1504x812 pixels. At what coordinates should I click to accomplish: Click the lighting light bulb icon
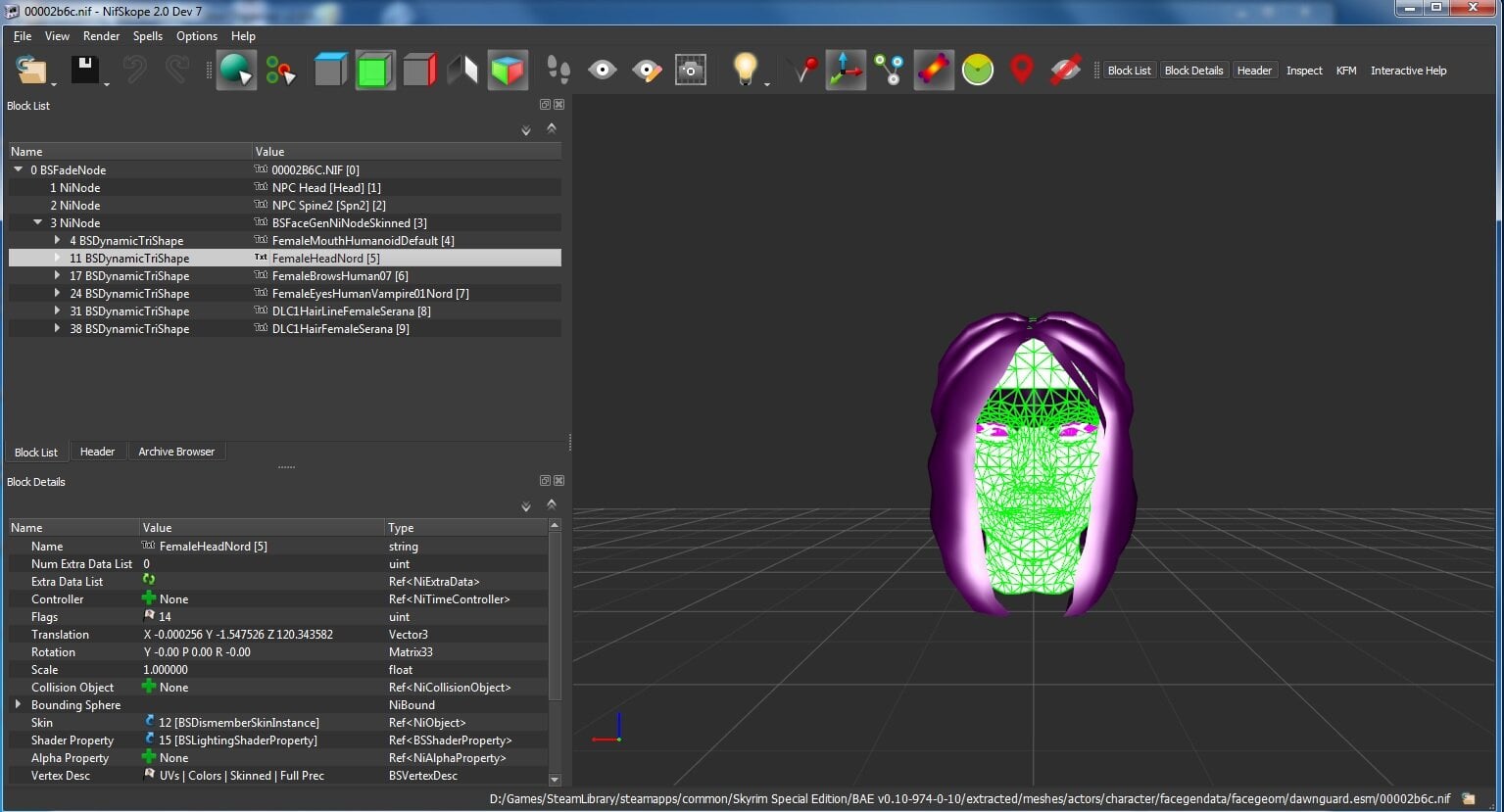point(746,71)
